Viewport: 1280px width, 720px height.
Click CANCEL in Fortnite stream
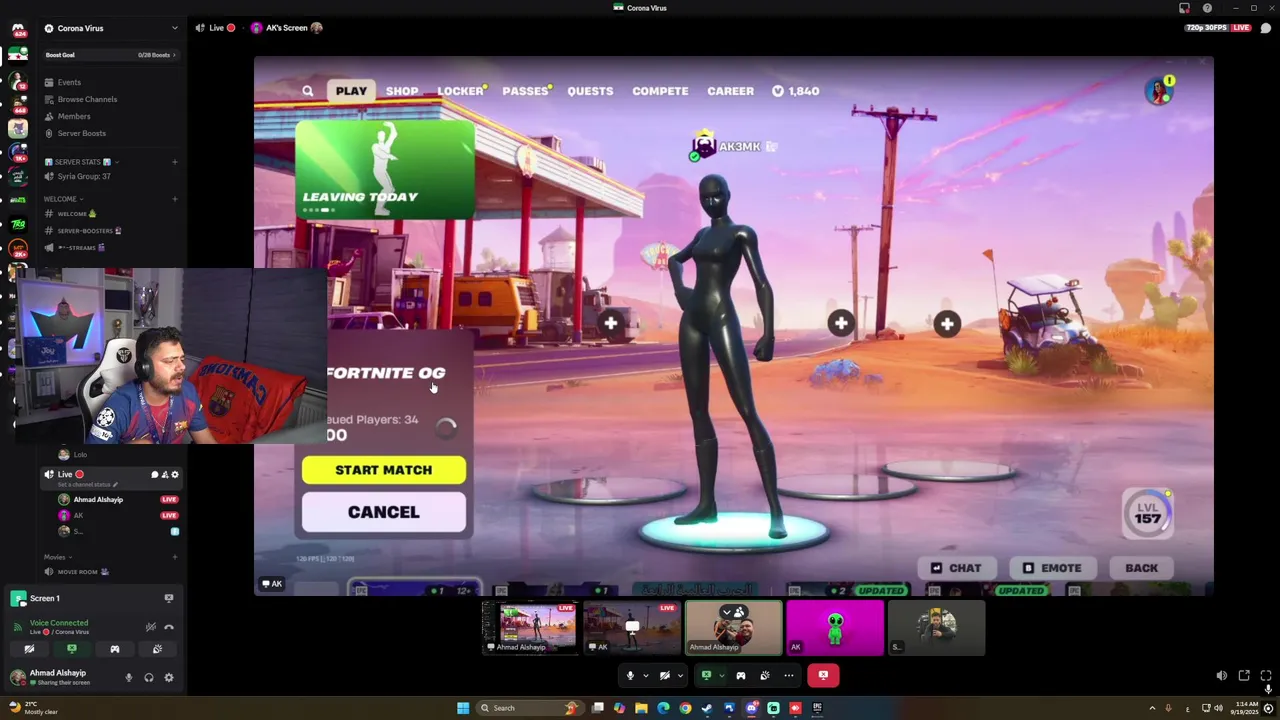(384, 512)
